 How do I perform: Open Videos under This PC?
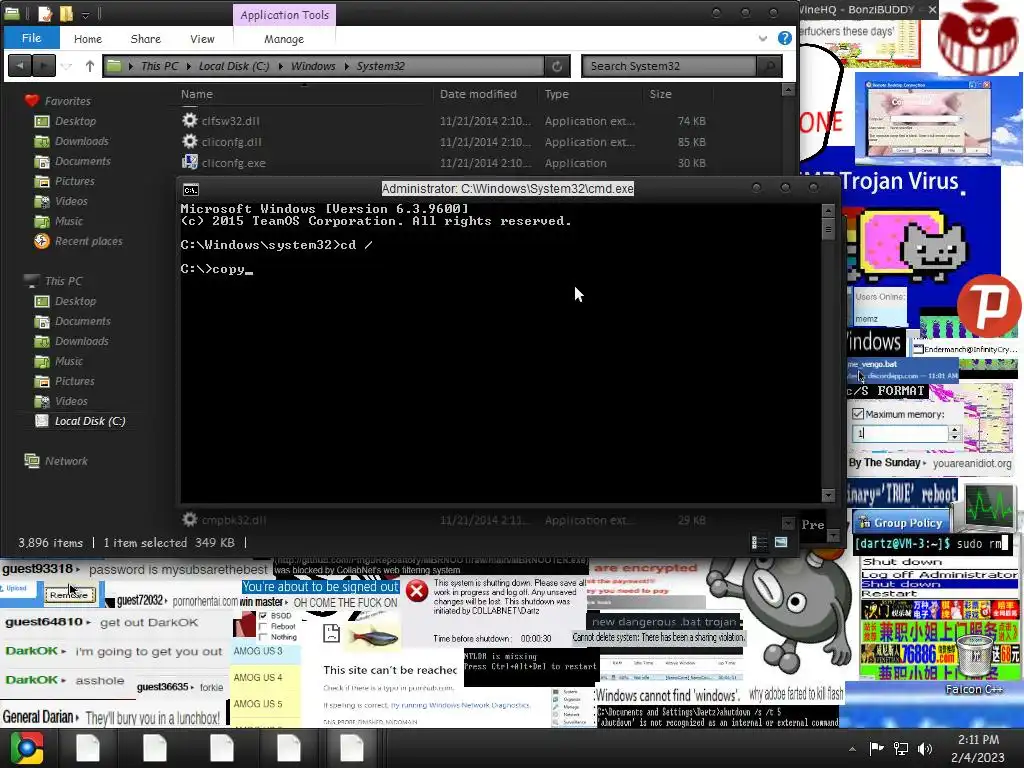(x=71, y=401)
